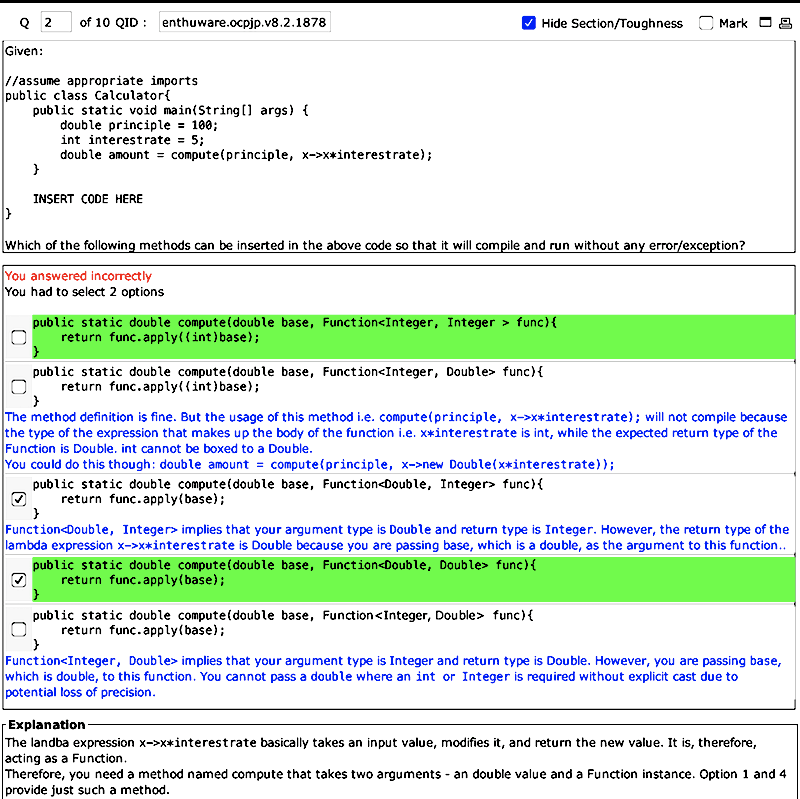Click the QID field enthuware.ocpjp.v8.2.1878

(x=244, y=22)
